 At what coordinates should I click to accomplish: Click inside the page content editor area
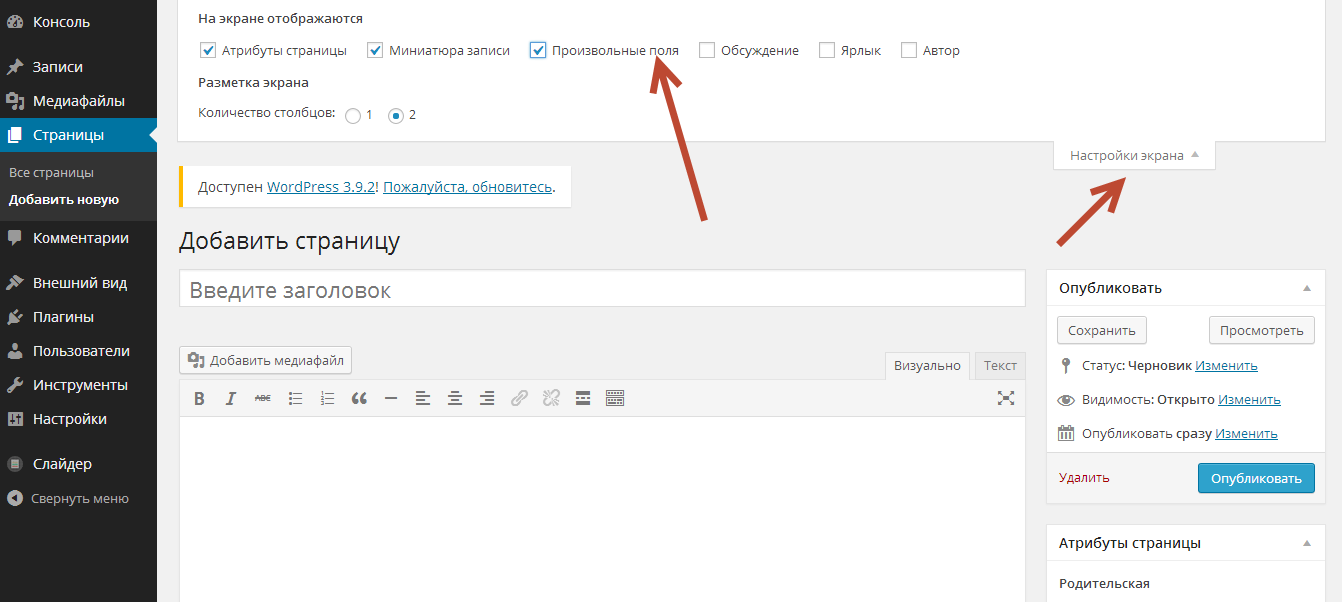(603, 510)
